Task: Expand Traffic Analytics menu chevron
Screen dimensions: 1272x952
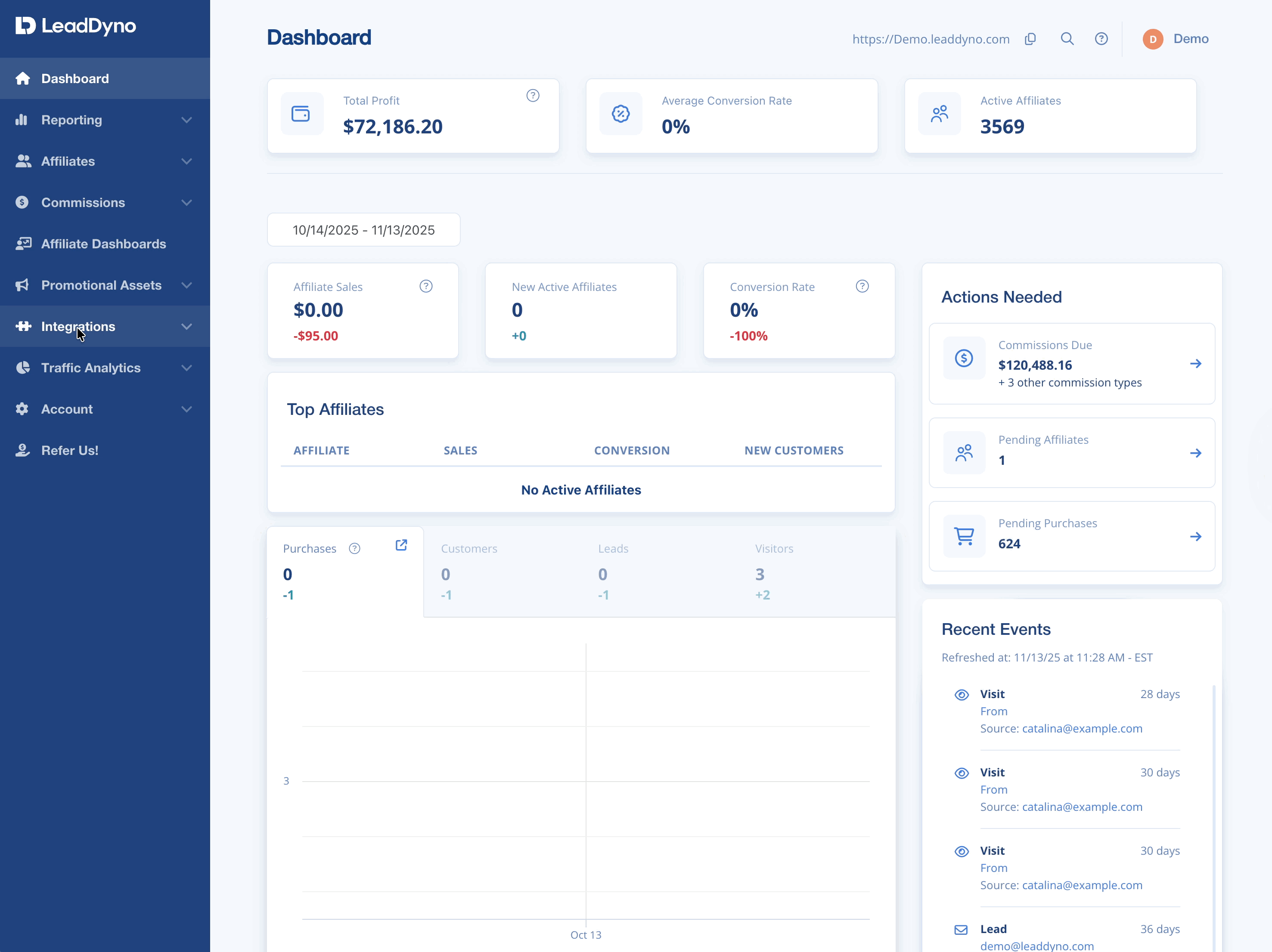Action: pos(186,368)
